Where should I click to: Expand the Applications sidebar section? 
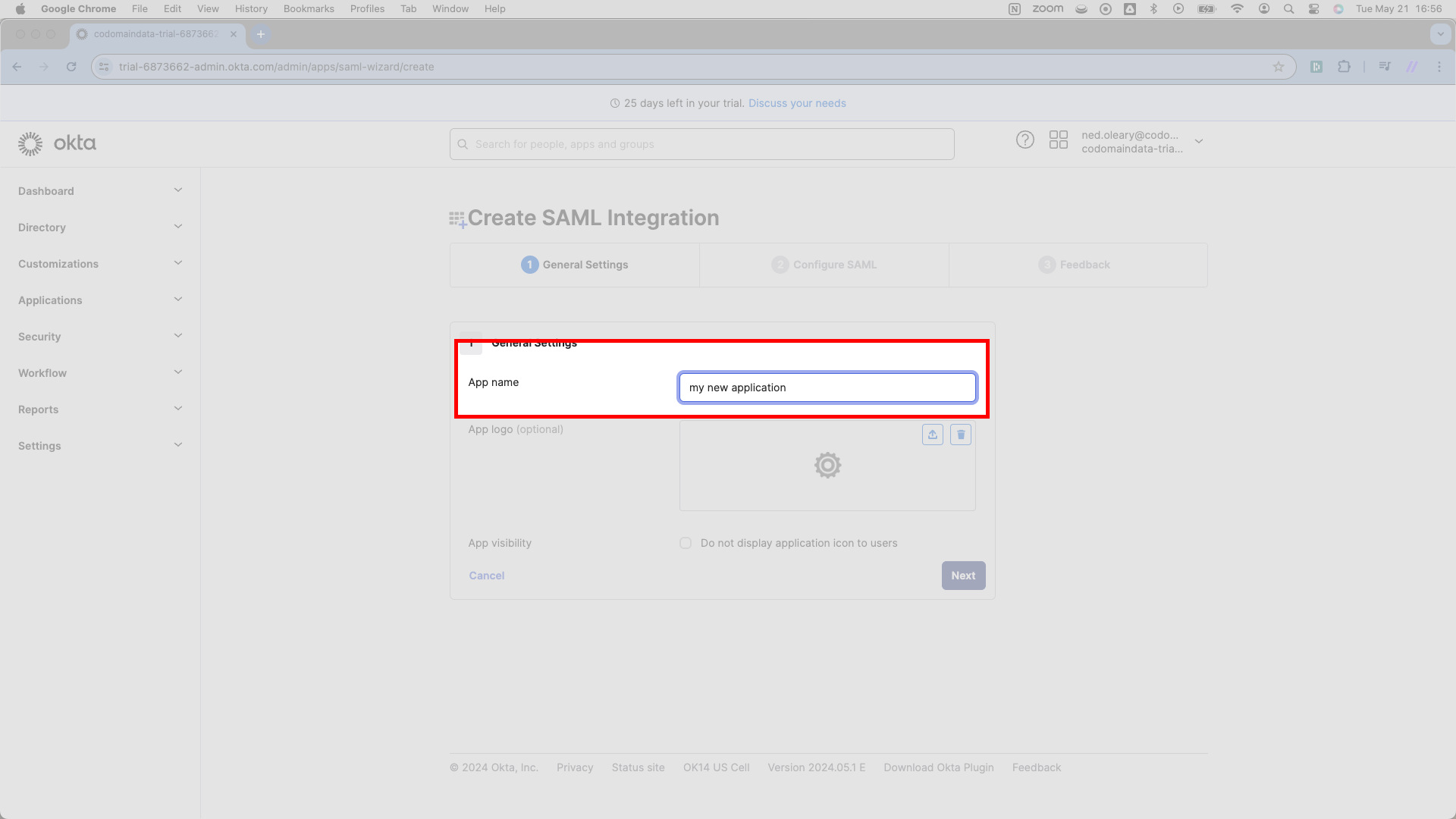(x=100, y=300)
